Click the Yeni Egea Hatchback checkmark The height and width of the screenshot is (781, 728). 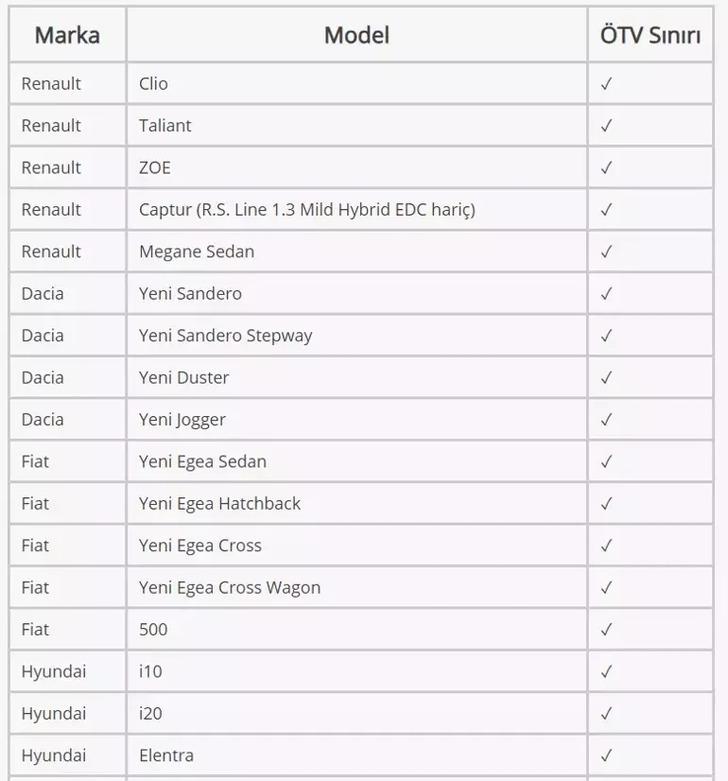tap(606, 504)
